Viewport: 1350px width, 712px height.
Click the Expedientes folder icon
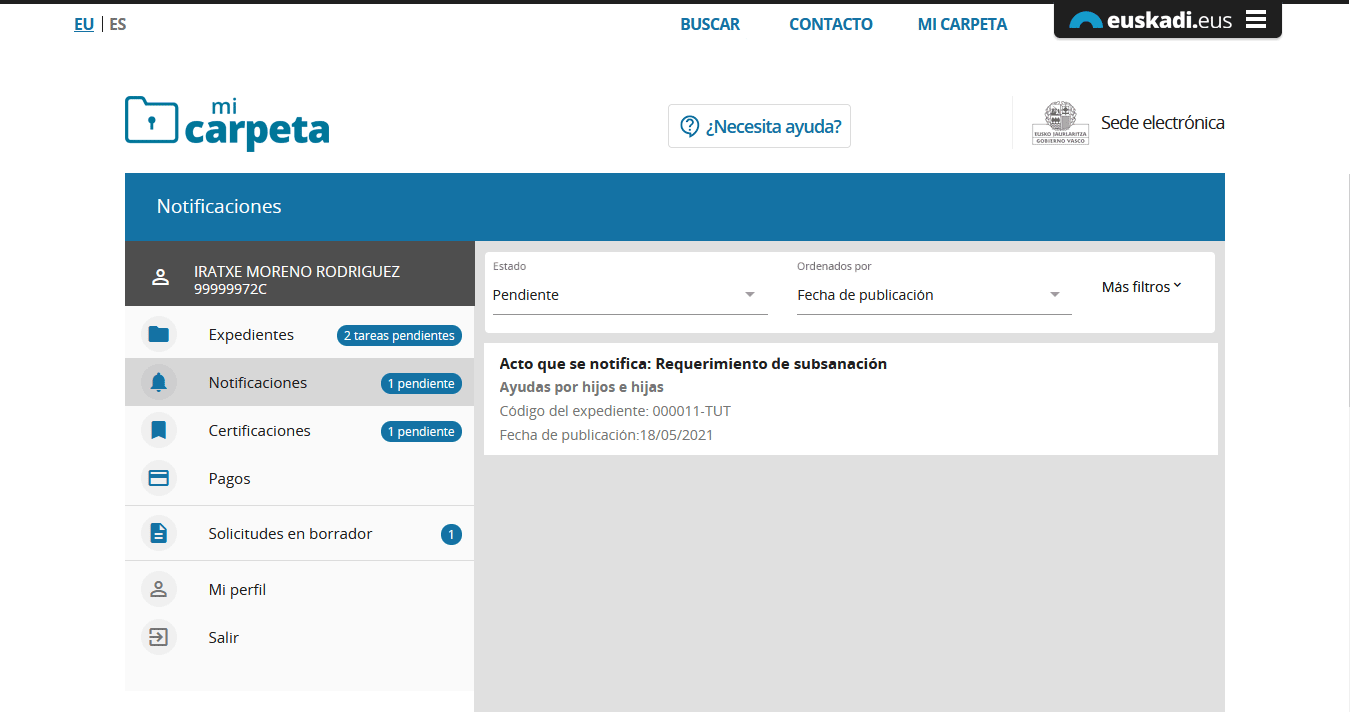pyautogui.click(x=158, y=335)
